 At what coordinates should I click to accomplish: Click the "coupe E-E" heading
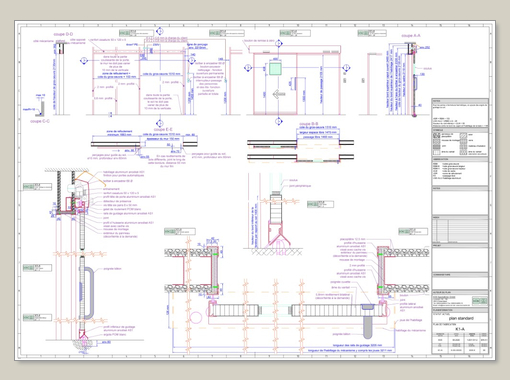point(163,129)
